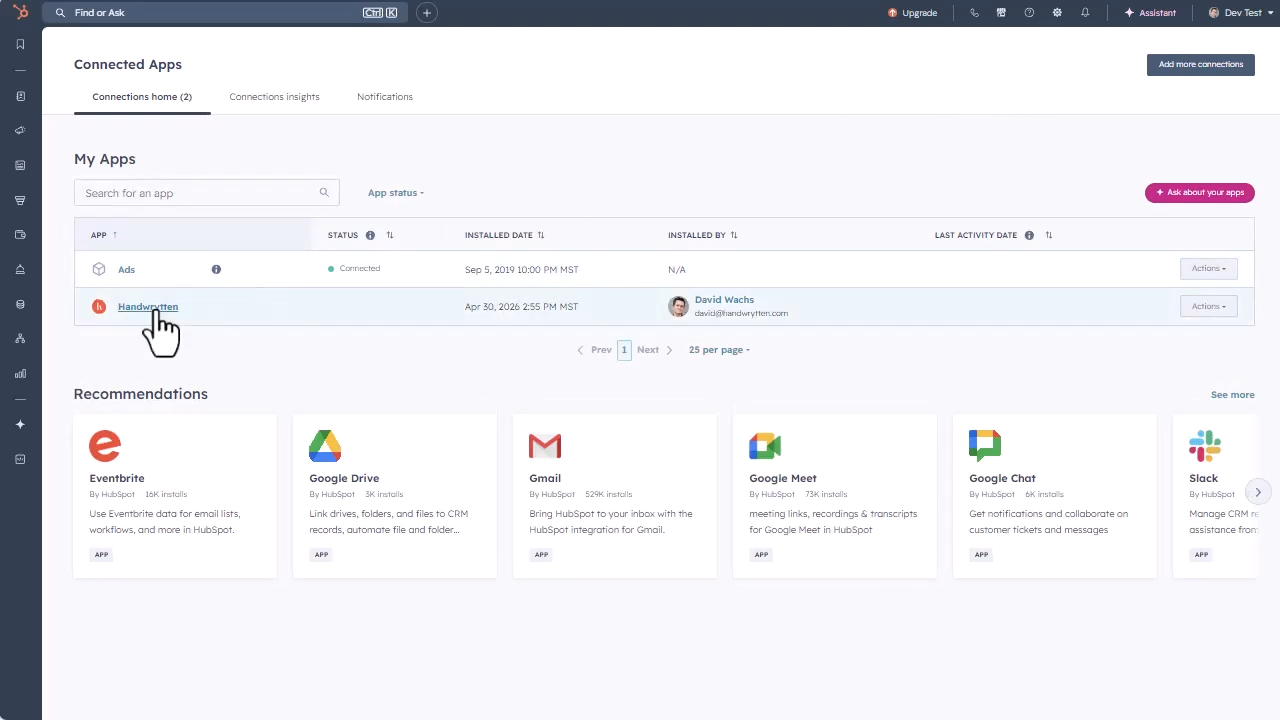This screenshot has height=720, width=1280.
Task: Open the Development code sidebar icon
Action: click(20, 459)
